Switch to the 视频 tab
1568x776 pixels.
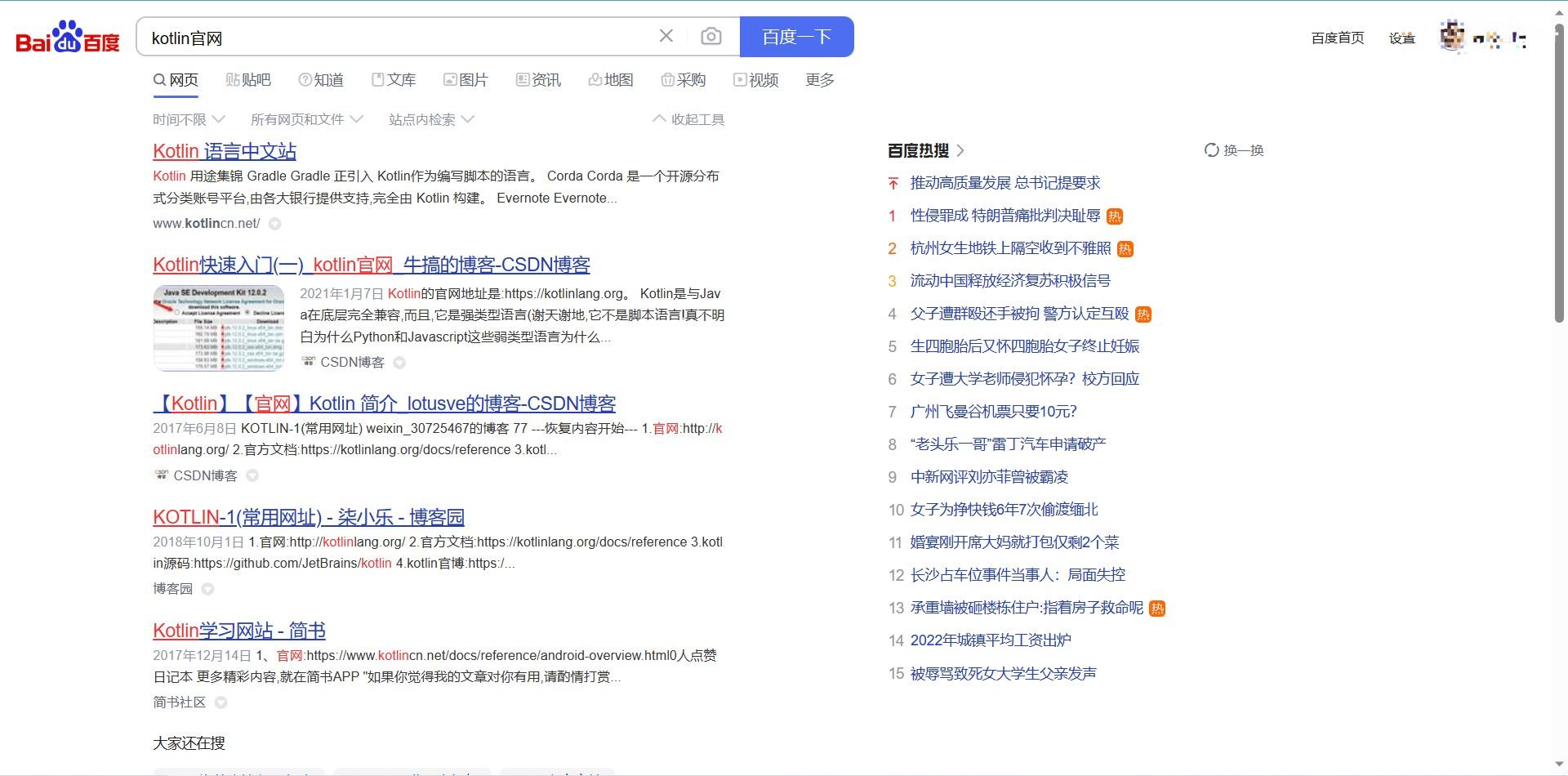(756, 80)
